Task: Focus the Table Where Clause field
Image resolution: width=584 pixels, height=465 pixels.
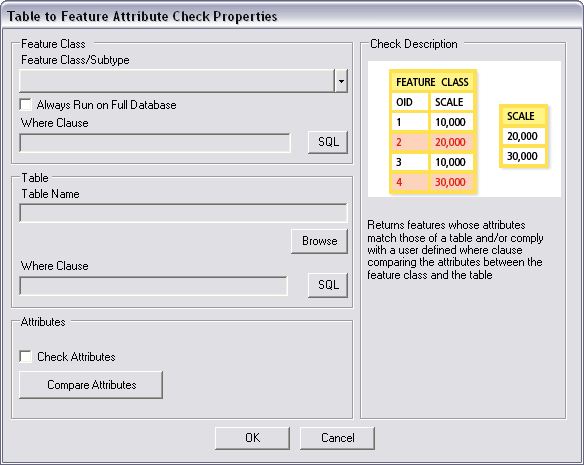Action: 153,286
